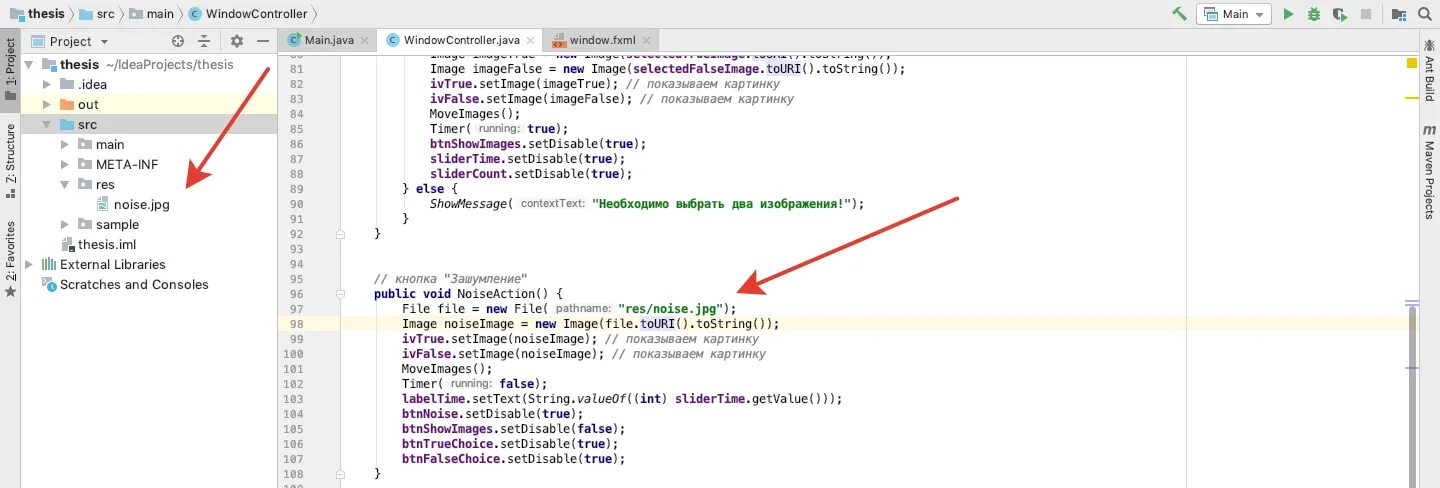Click the Locate/Scroll from Source target icon
The image size is (1440, 488).
click(178, 41)
